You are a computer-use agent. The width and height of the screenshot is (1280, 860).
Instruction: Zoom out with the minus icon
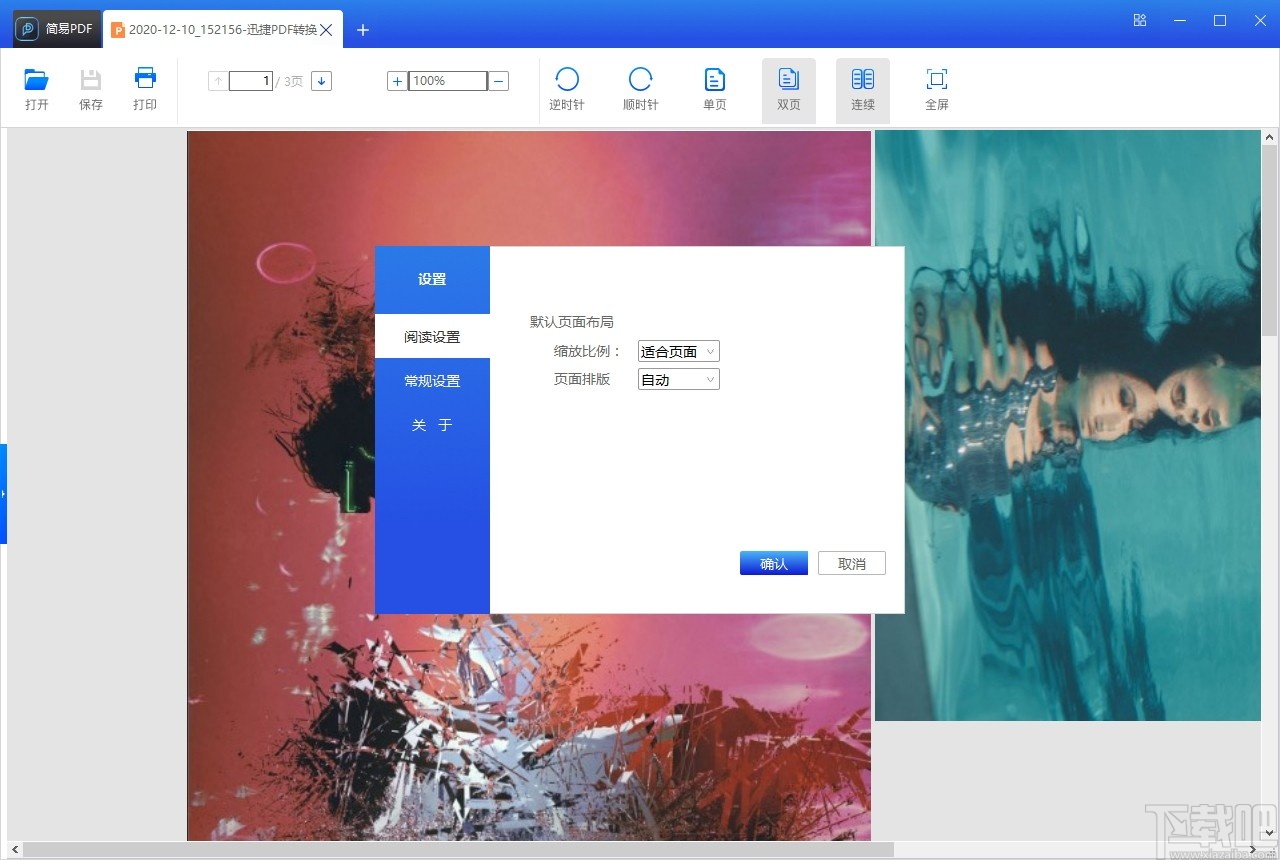pyautogui.click(x=498, y=80)
